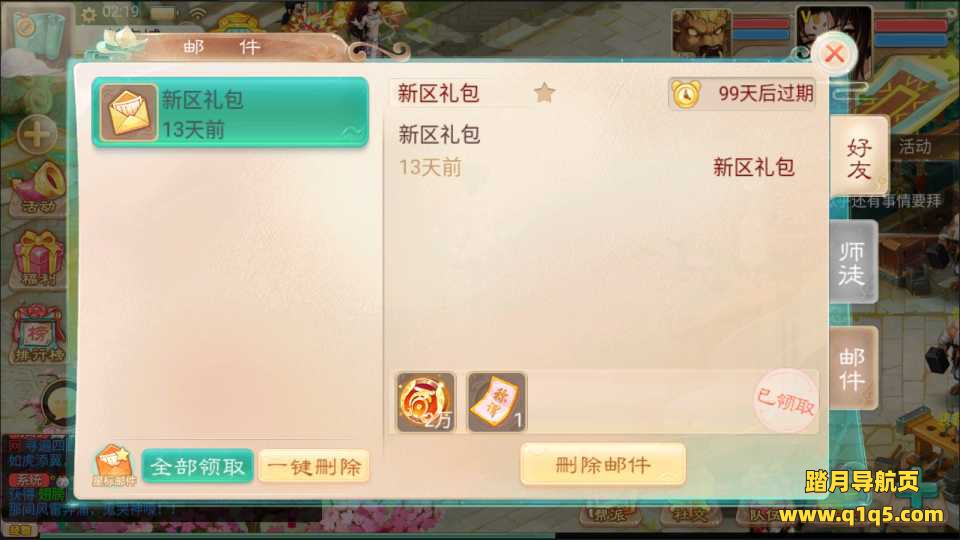The width and height of the screenshot is (960, 540).
Task: Open the mail gift icon beside 全部领取
Action: (x=114, y=466)
